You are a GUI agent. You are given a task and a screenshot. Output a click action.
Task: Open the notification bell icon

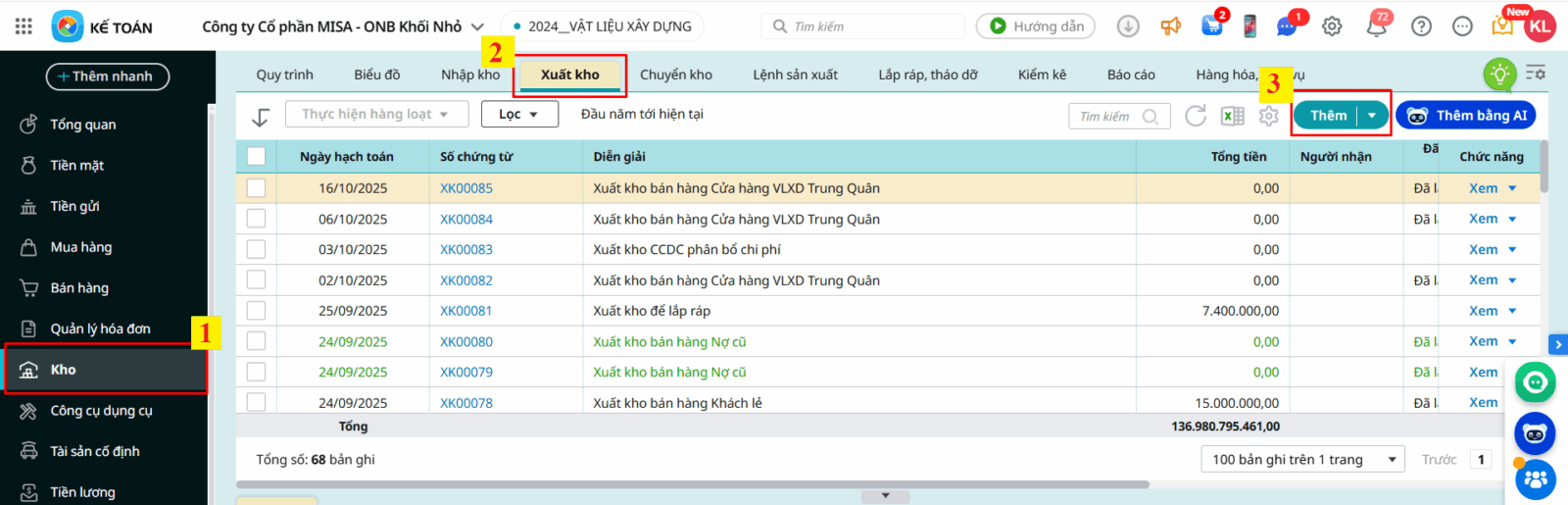(x=1377, y=26)
